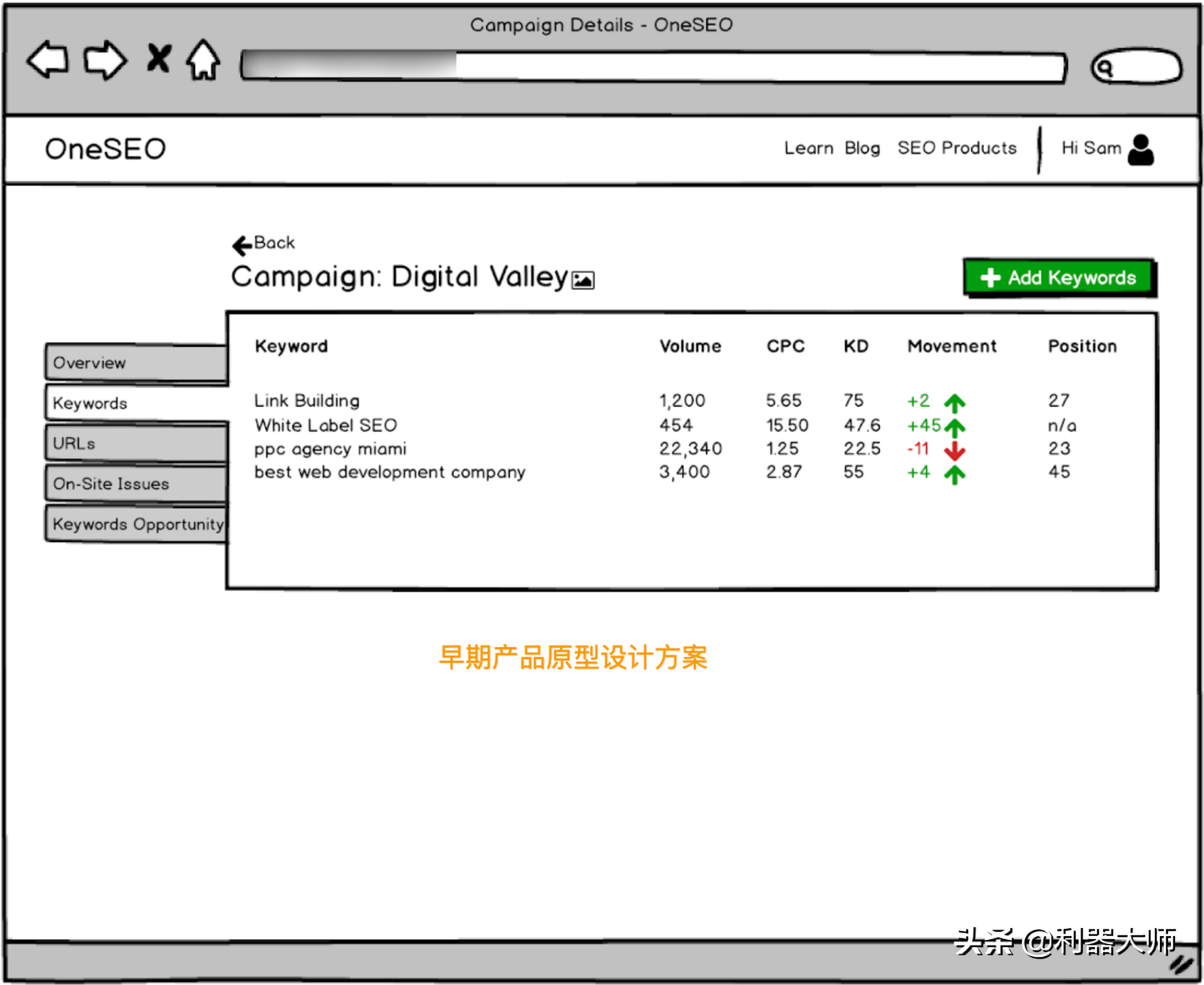Click the movement value +45
This screenshot has height=985, width=1204.
point(924,425)
